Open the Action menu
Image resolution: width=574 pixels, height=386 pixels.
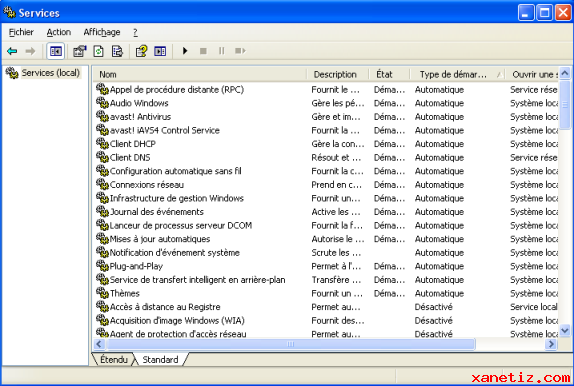tap(59, 32)
